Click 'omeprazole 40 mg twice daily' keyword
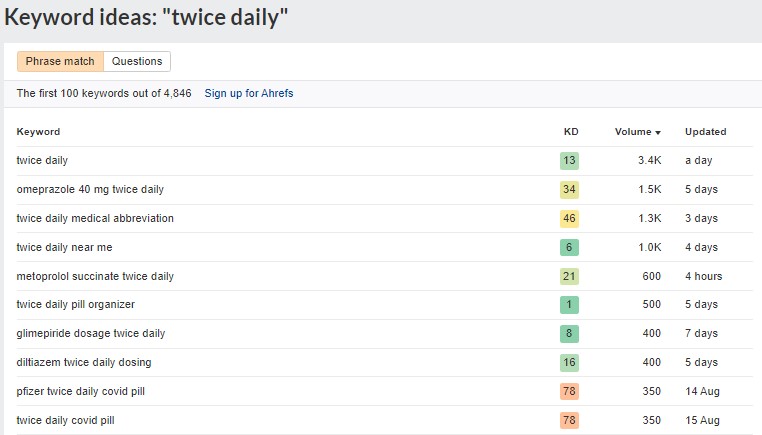The height and width of the screenshot is (435, 762). [90, 189]
